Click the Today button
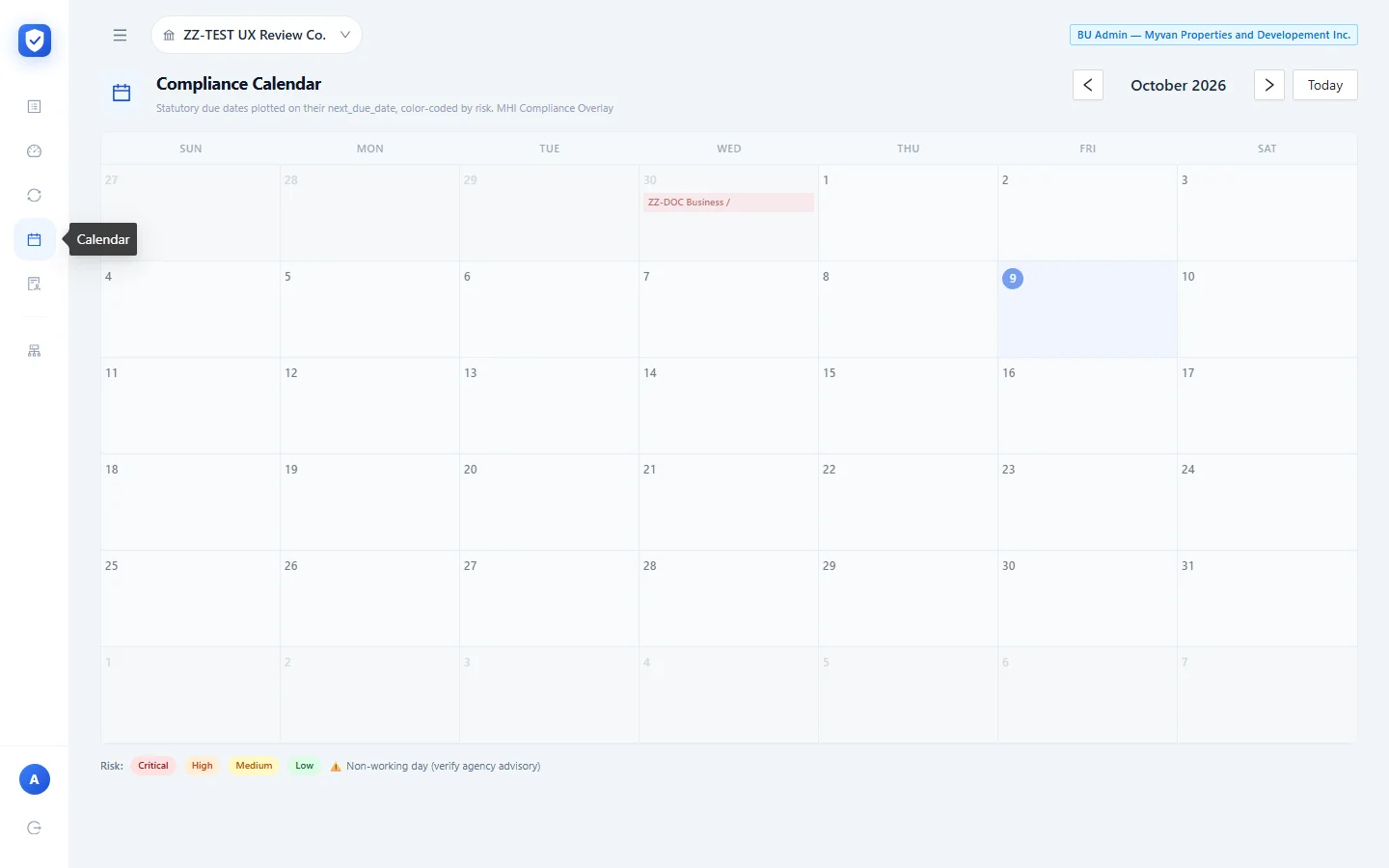The image size is (1389, 868). coord(1325,85)
